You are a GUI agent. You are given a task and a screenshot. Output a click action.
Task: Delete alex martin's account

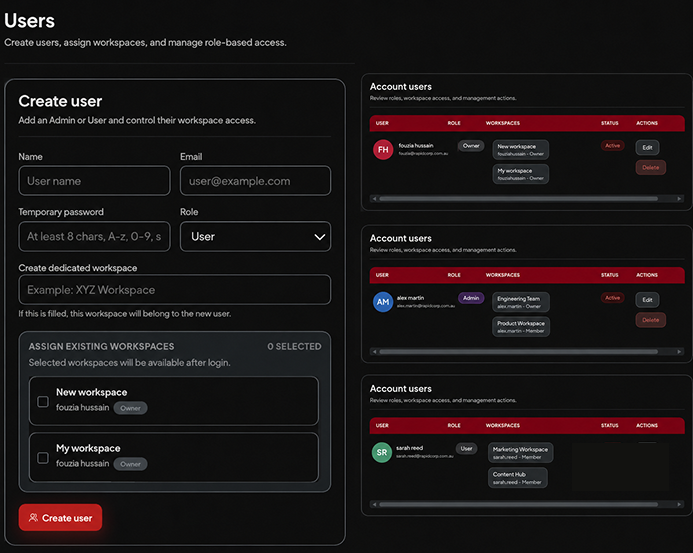click(x=651, y=320)
